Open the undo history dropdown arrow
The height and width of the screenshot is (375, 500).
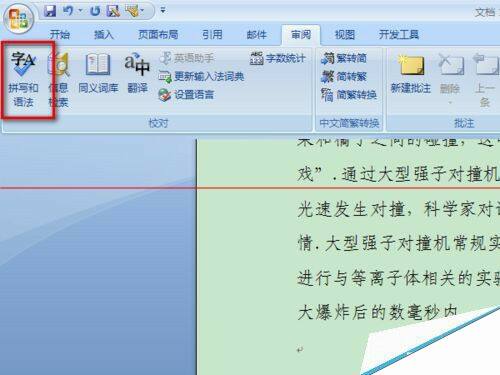click(x=81, y=11)
